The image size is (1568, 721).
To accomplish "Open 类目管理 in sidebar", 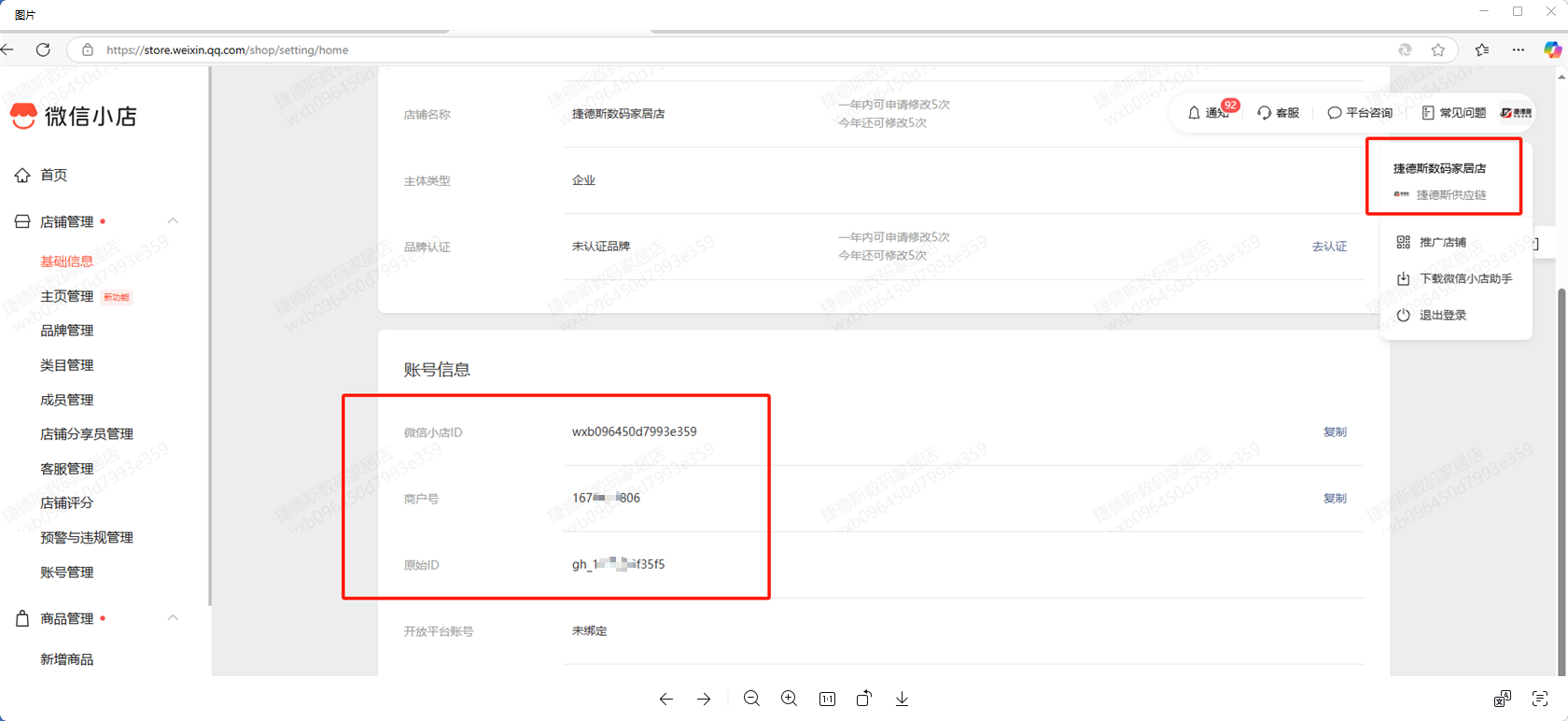I will pyautogui.click(x=67, y=365).
